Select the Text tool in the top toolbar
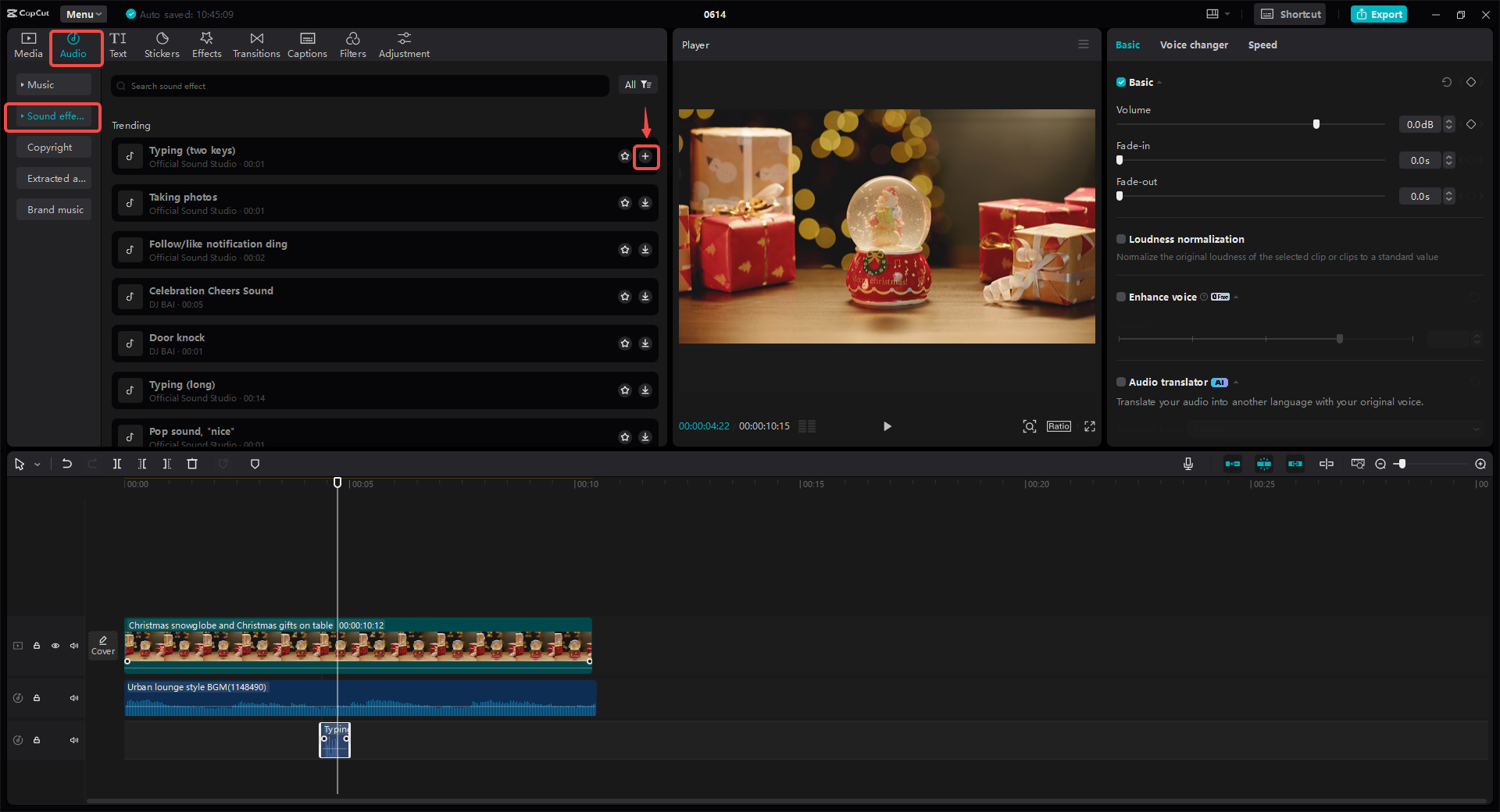This screenshot has height=812, width=1500. click(x=118, y=44)
